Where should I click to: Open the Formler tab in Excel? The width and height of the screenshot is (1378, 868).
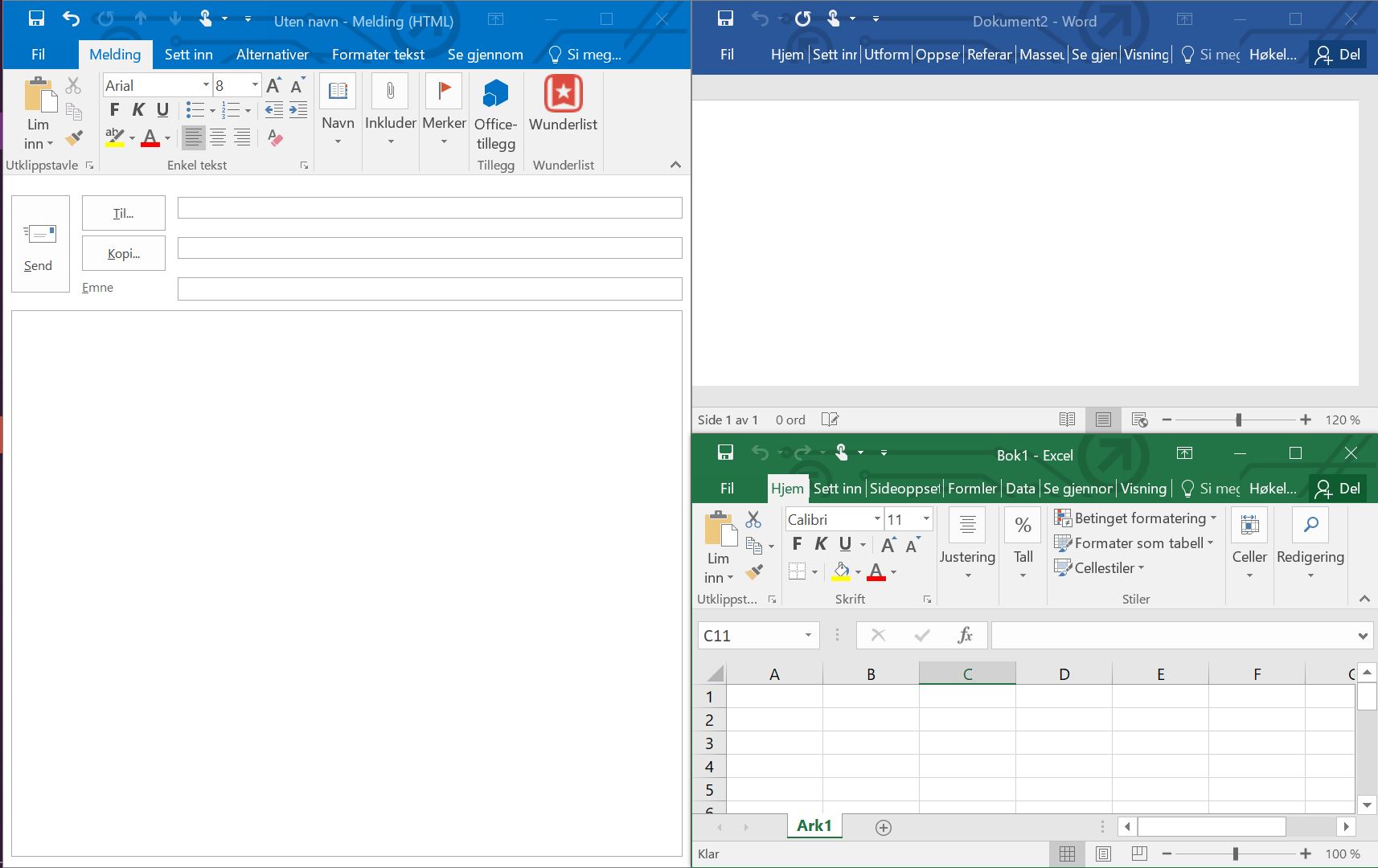971,489
